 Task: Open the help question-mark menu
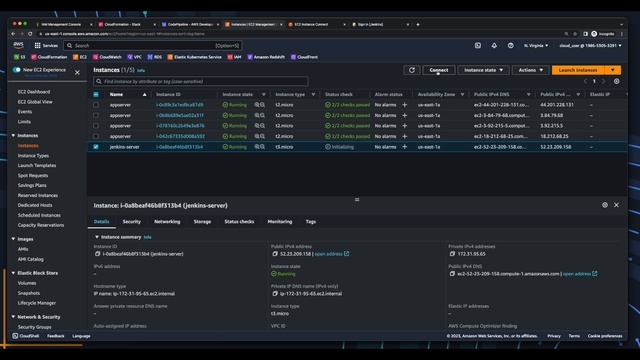coord(511,45)
